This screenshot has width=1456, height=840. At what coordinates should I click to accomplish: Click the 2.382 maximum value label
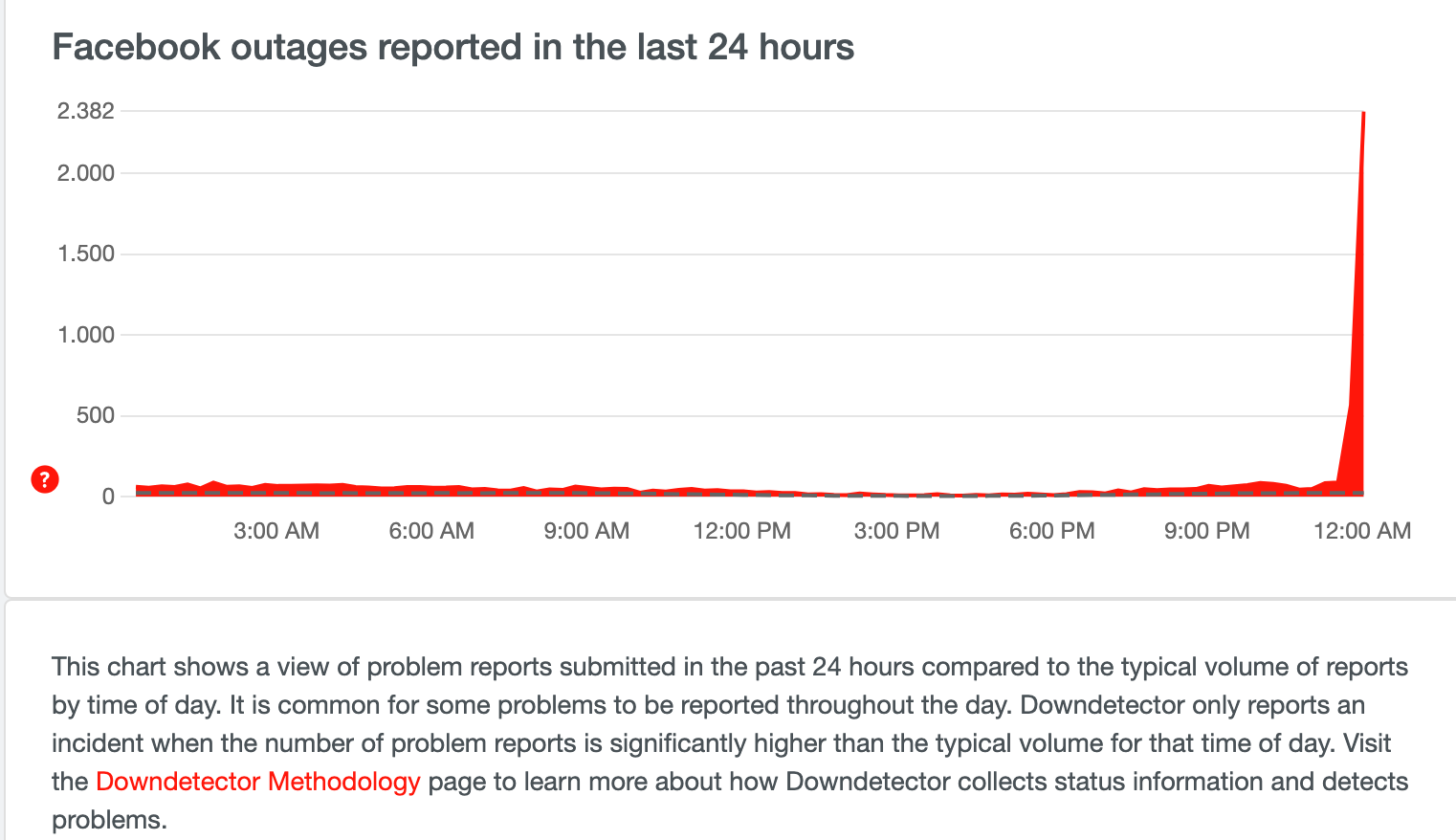coord(86,111)
